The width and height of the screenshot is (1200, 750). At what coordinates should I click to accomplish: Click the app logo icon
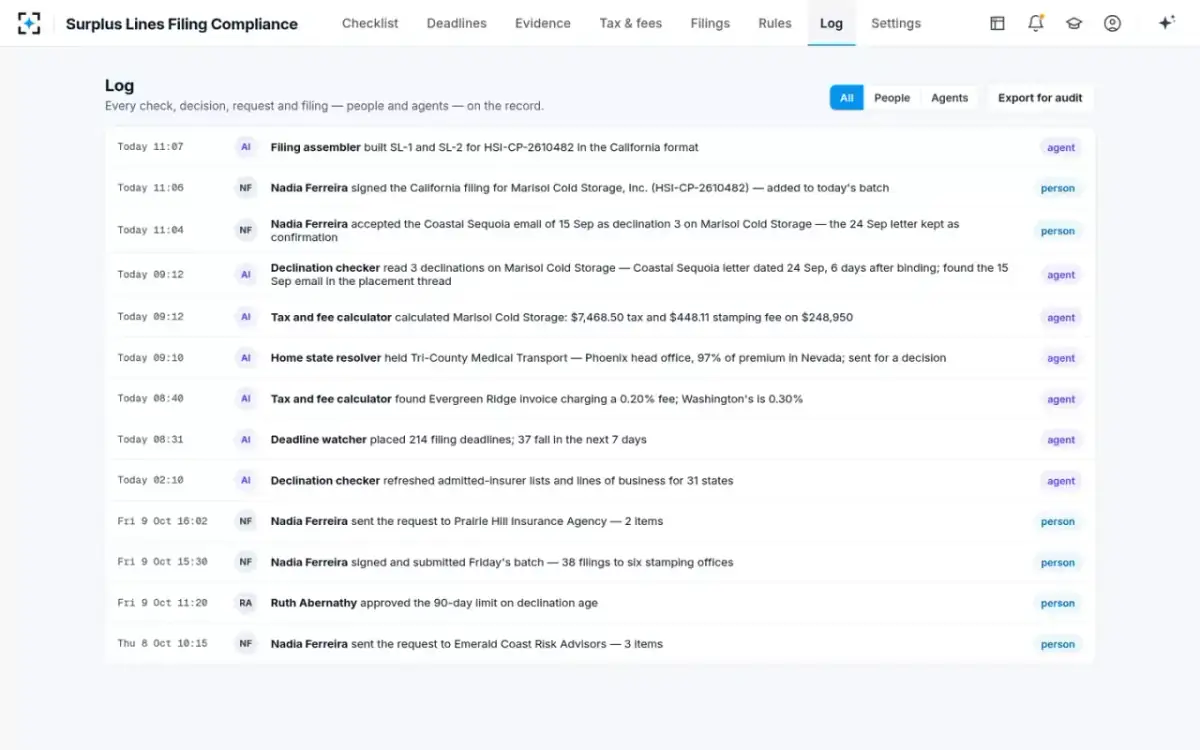pyautogui.click(x=29, y=23)
